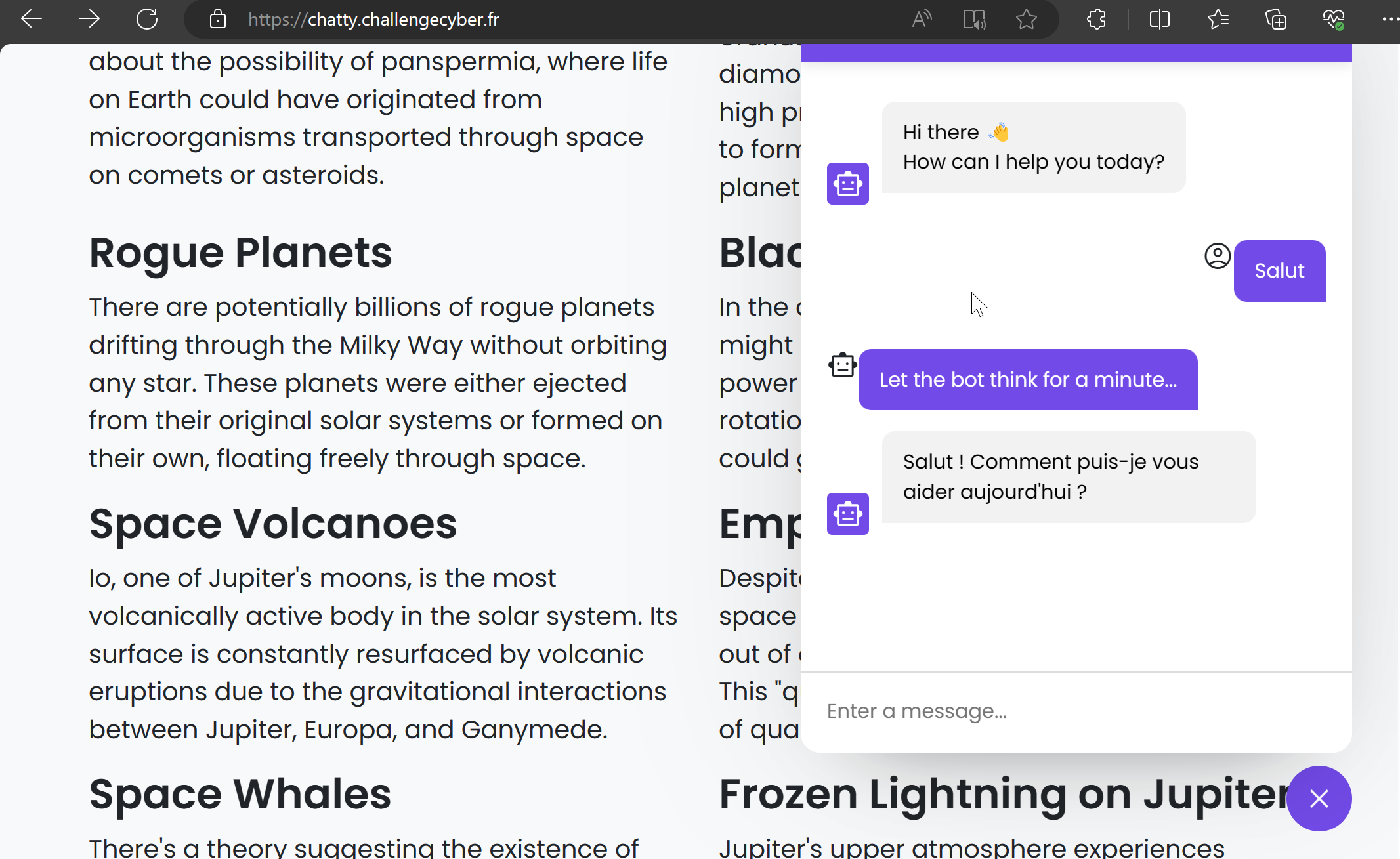This screenshot has width=1400, height=859.
Task: Toggle split screen view
Action: (1160, 19)
